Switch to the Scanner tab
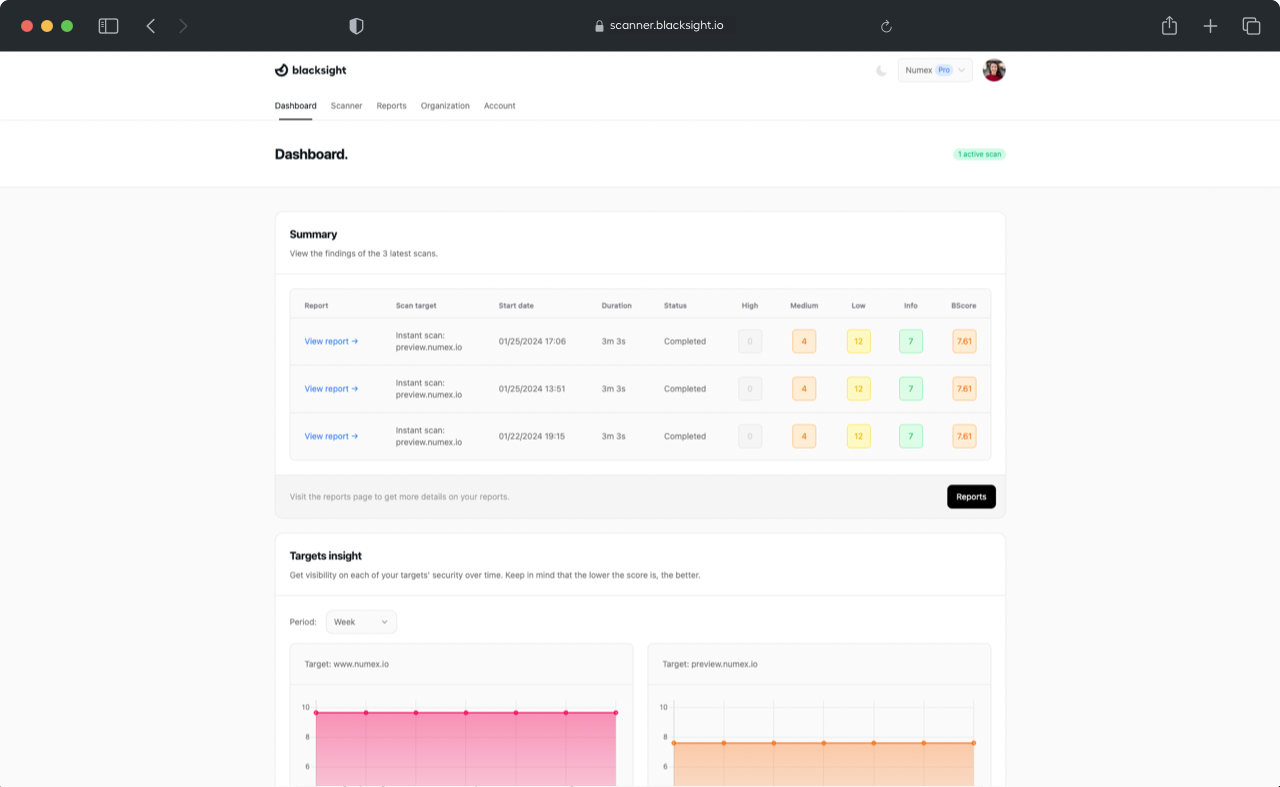The height and width of the screenshot is (787, 1280). pos(346,105)
